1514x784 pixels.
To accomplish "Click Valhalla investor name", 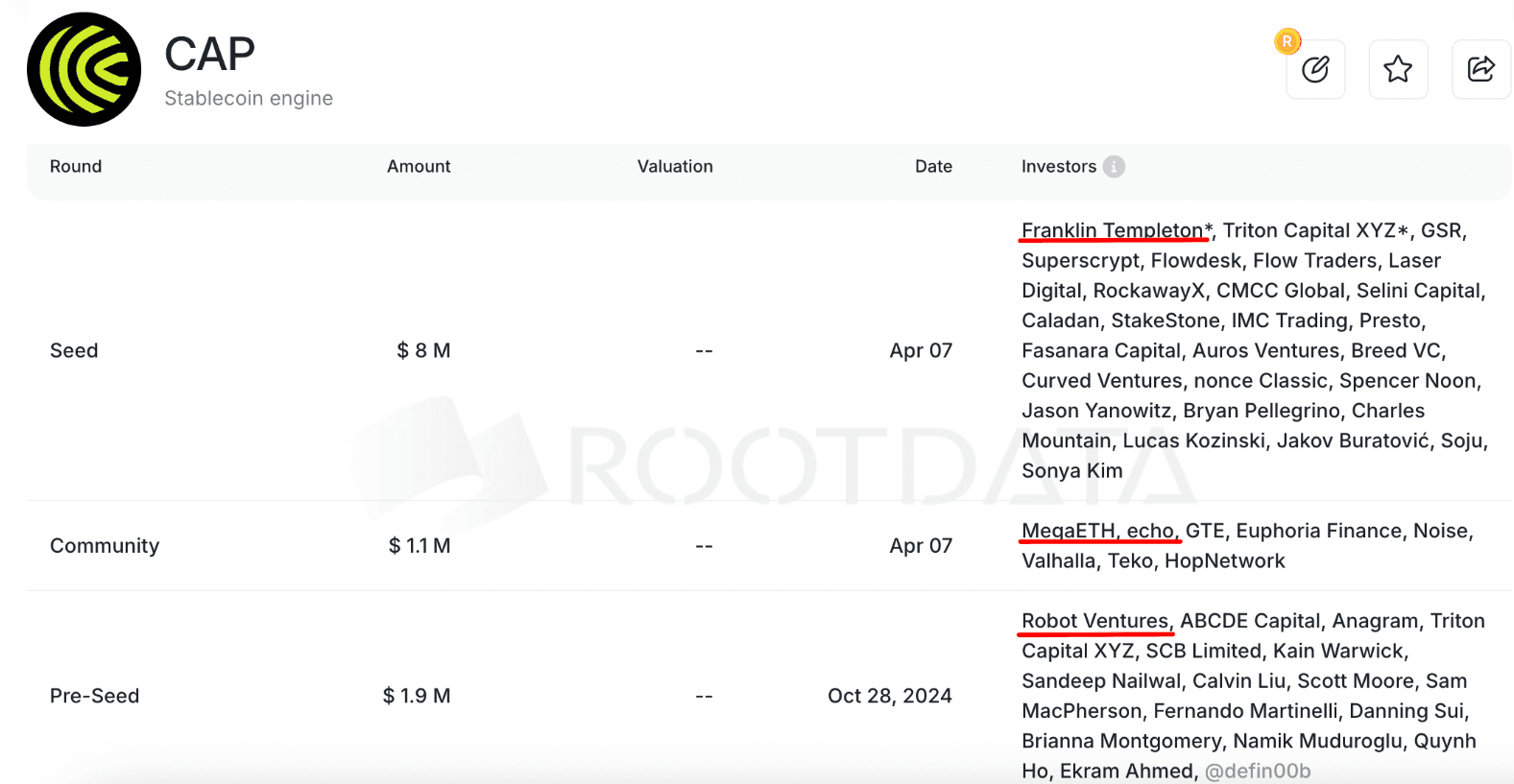I will (1059, 560).
